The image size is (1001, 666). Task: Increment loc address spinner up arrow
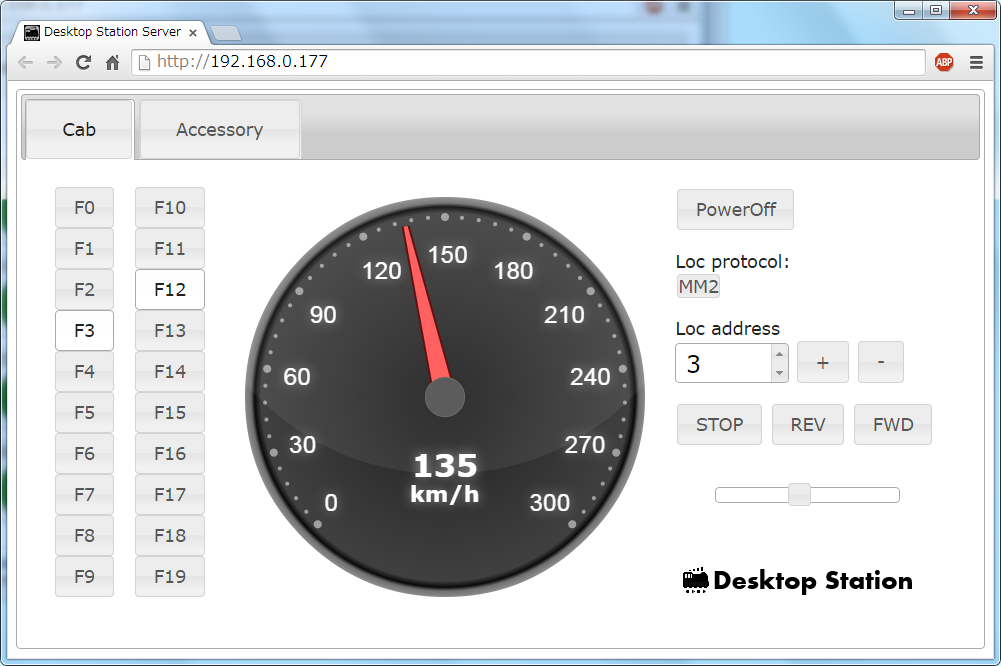[779, 354]
